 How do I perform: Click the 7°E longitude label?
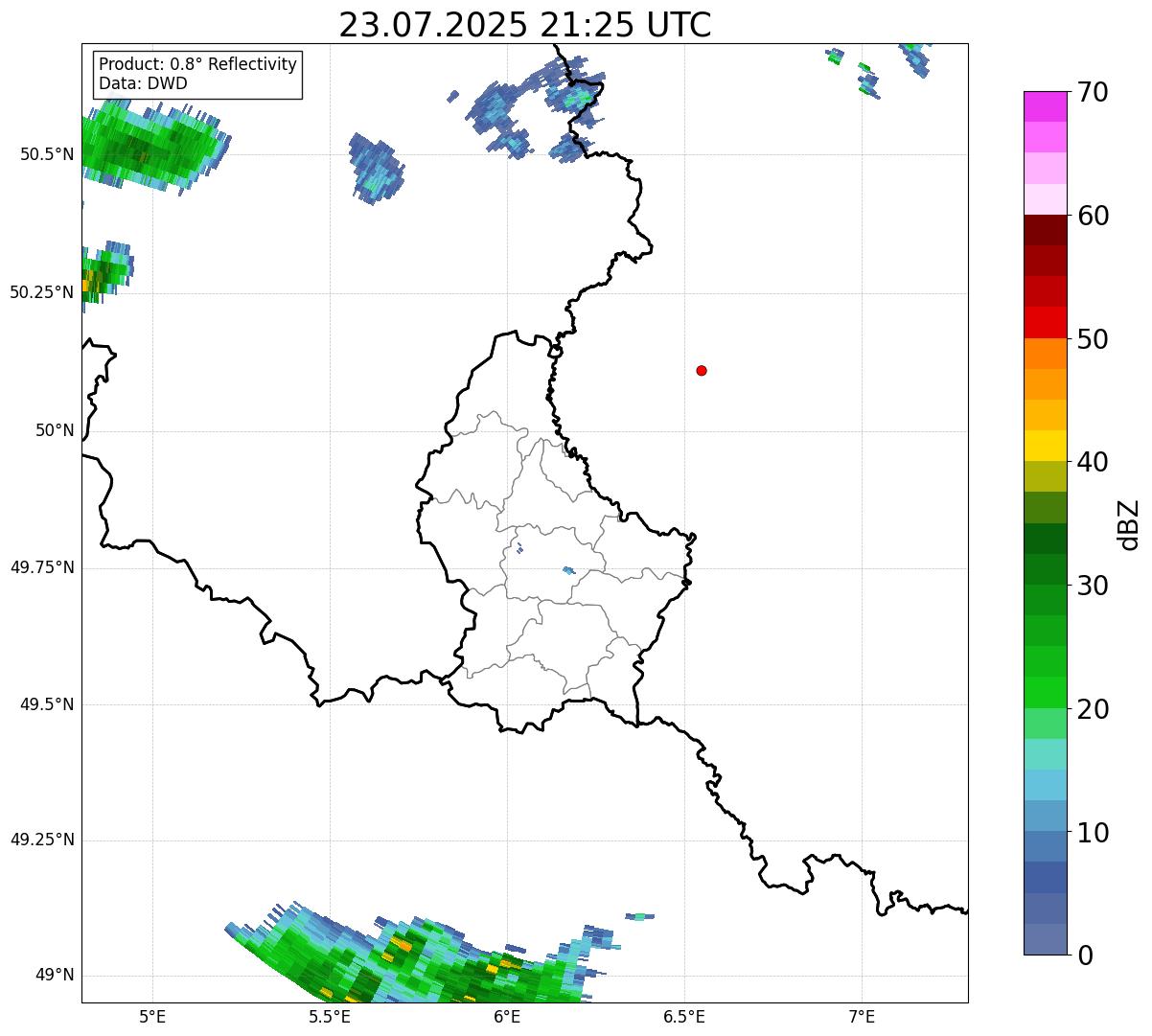tap(862, 1016)
